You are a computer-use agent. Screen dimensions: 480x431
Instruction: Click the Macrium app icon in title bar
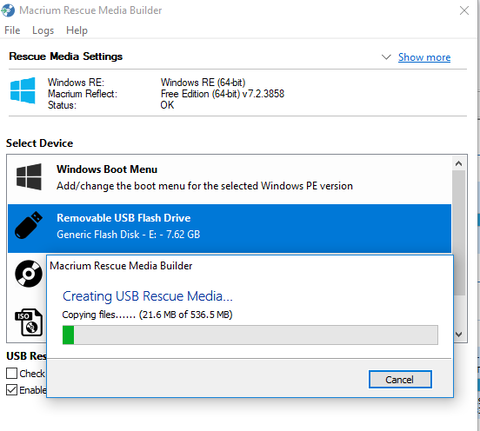[x=8, y=10]
